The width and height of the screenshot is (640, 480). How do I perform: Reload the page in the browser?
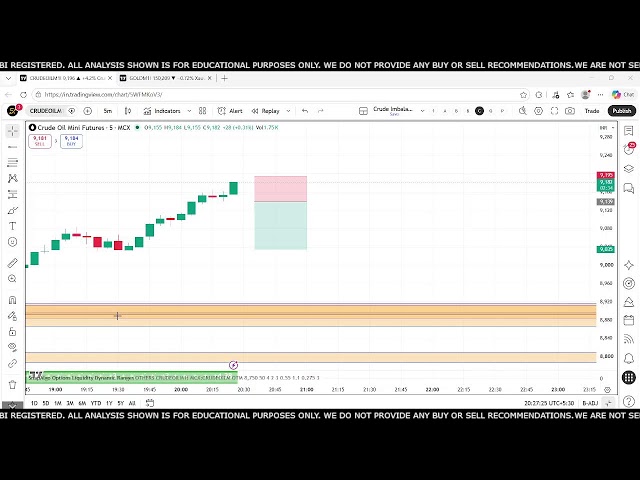coord(23,95)
